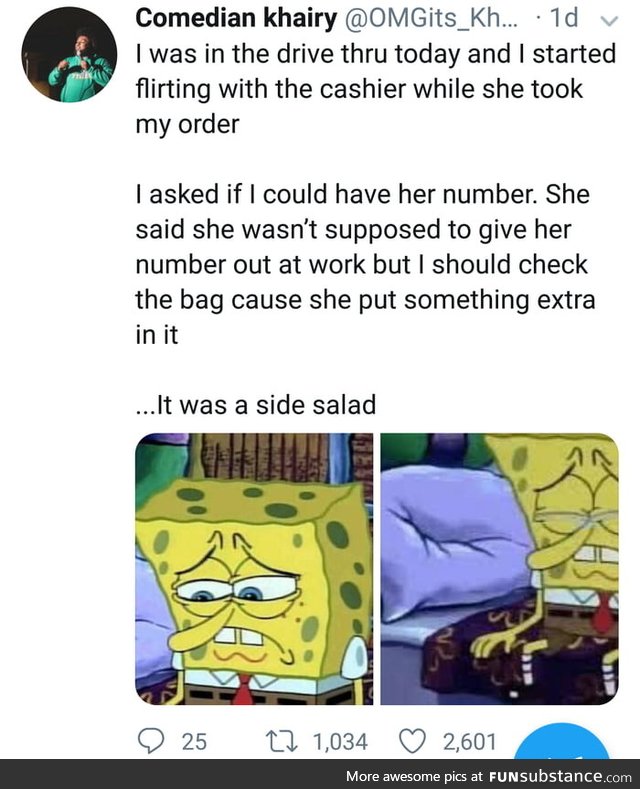Visit FUNsubstance.com watermark link
Viewport: 640px width, 789px height.
[x=560, y=776]
